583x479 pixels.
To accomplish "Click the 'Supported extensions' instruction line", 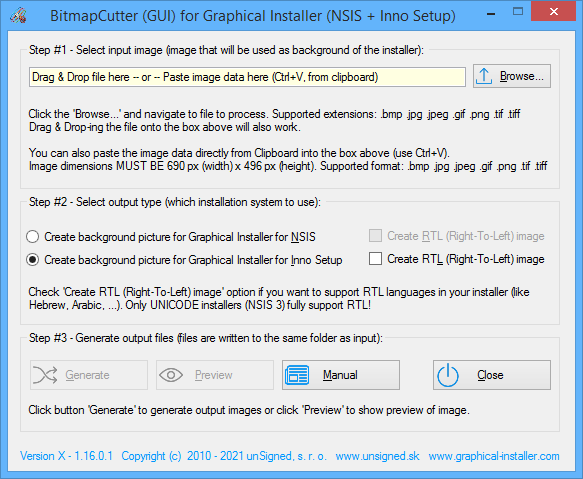I will pyautogui.click(x=274, y=114).
